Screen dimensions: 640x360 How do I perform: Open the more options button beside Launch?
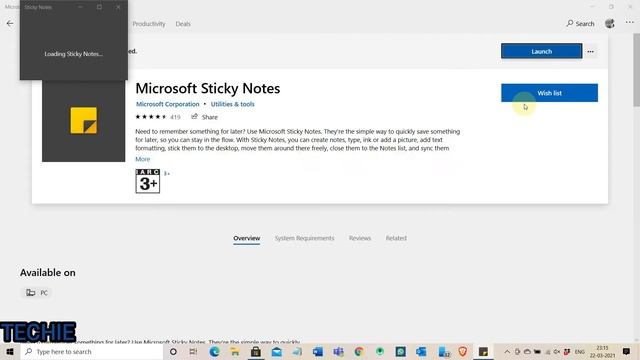(x=591, y=51)
